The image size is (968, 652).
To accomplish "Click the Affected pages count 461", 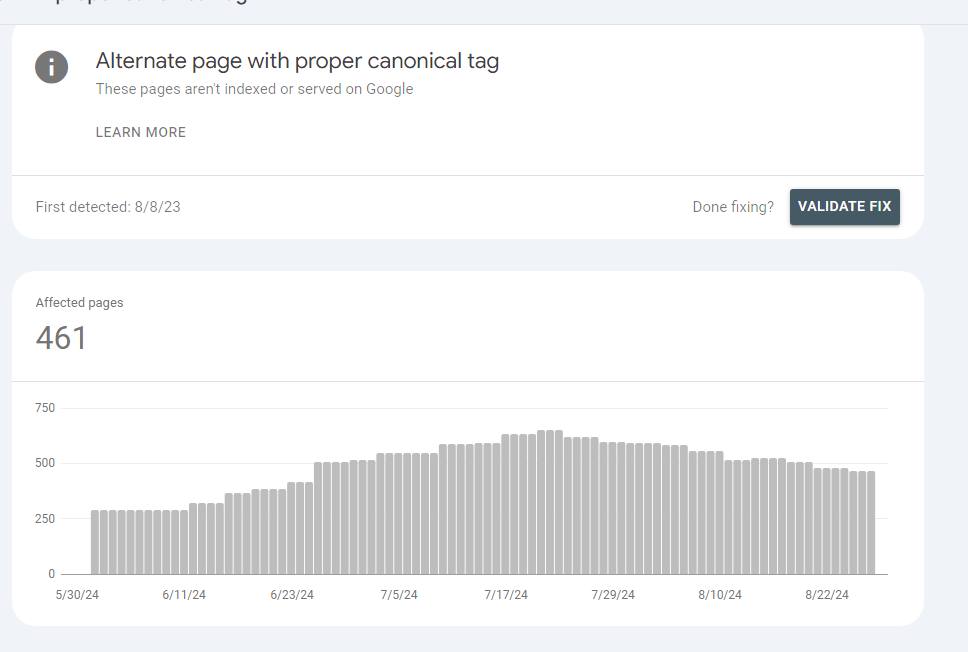I will point(61,338).
